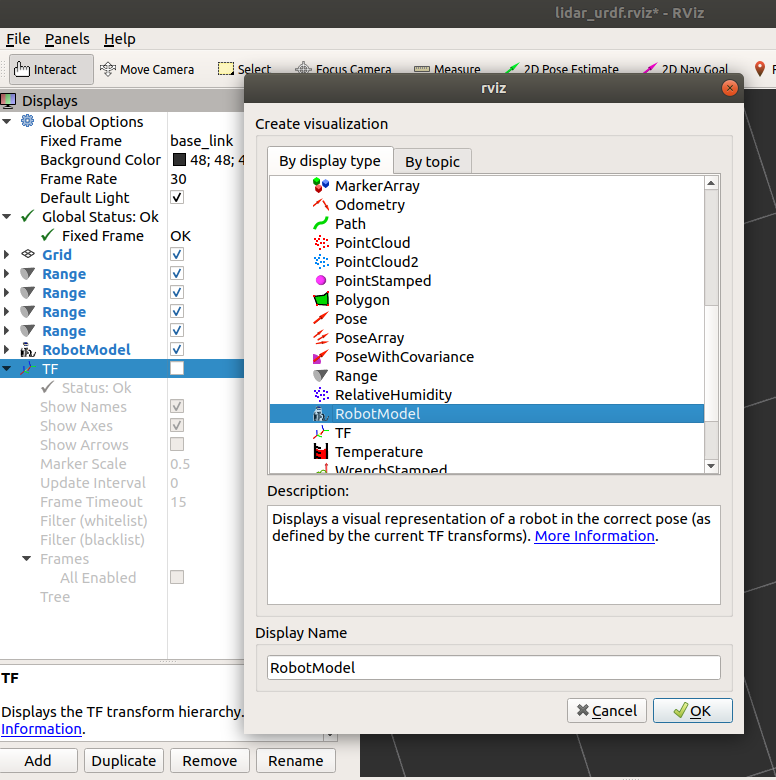Confirm with the OK button
The width and height of the screenshot is (776, 780).
[x=692, y=710]
